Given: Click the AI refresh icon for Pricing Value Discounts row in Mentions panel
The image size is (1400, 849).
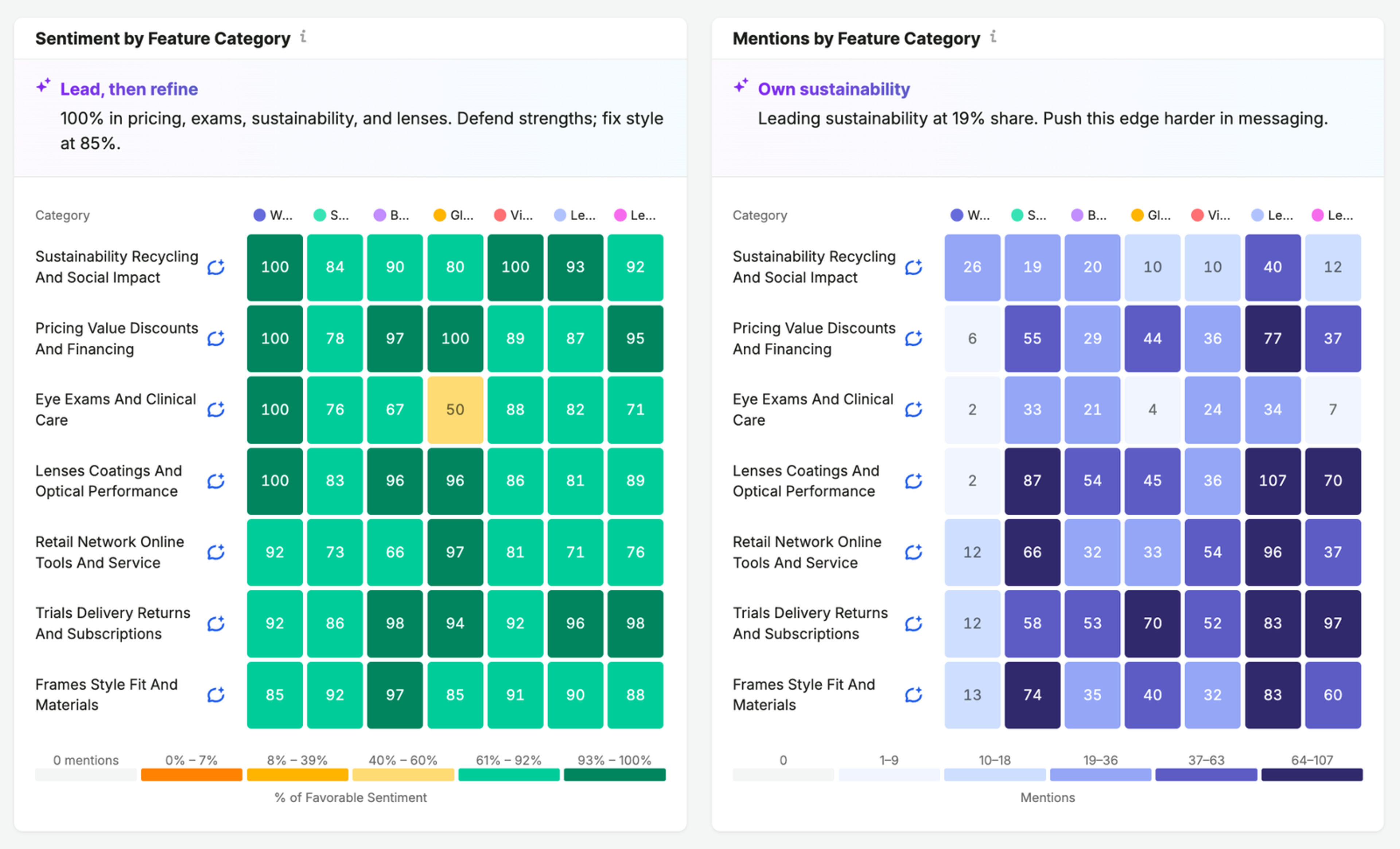Looking at the screenshot, I should click(914, 339).
